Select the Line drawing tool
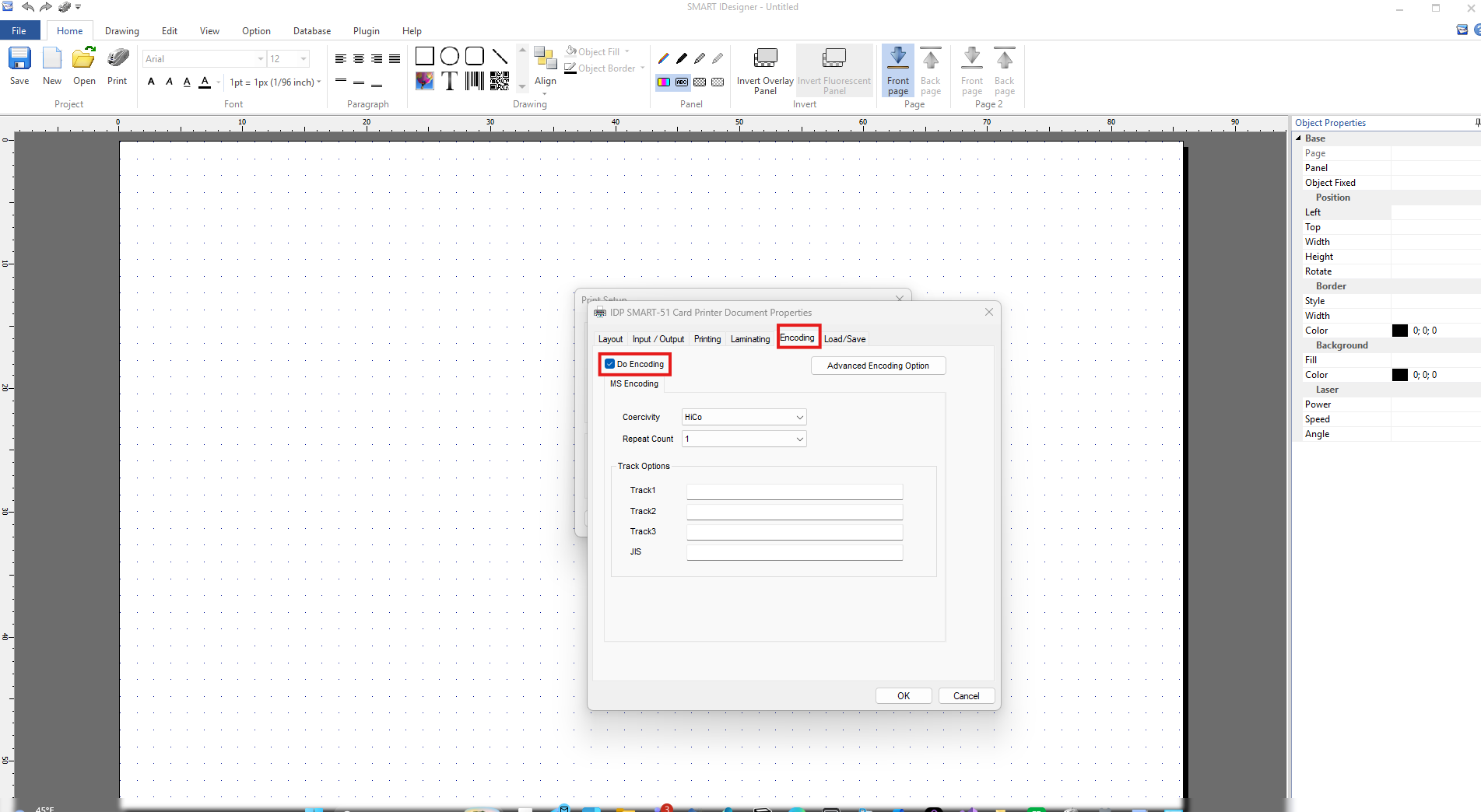The height and width of the screenshot is (812, 1481). tap(500, 56)
